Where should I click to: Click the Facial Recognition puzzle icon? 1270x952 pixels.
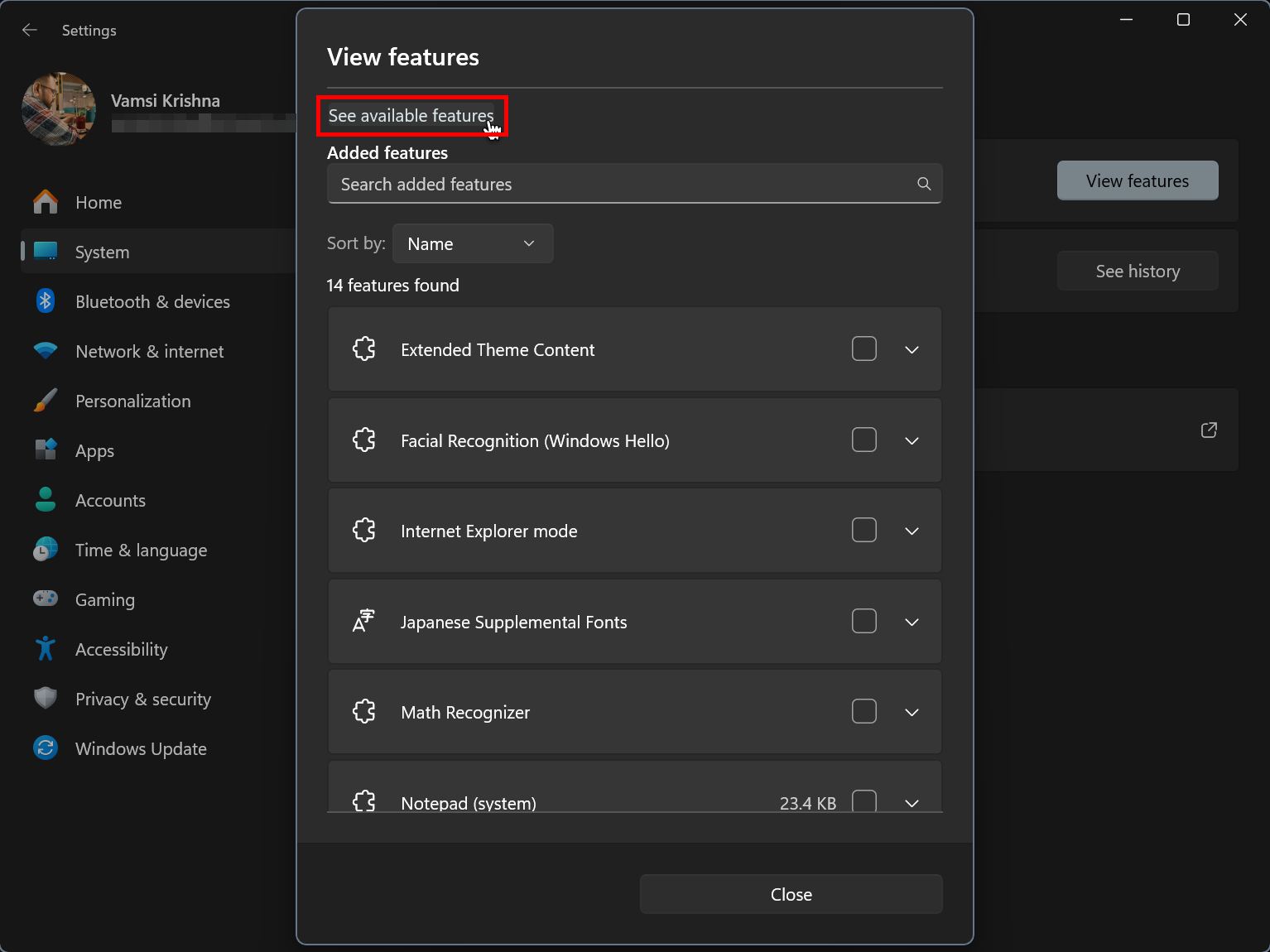(x=364, y=440)
